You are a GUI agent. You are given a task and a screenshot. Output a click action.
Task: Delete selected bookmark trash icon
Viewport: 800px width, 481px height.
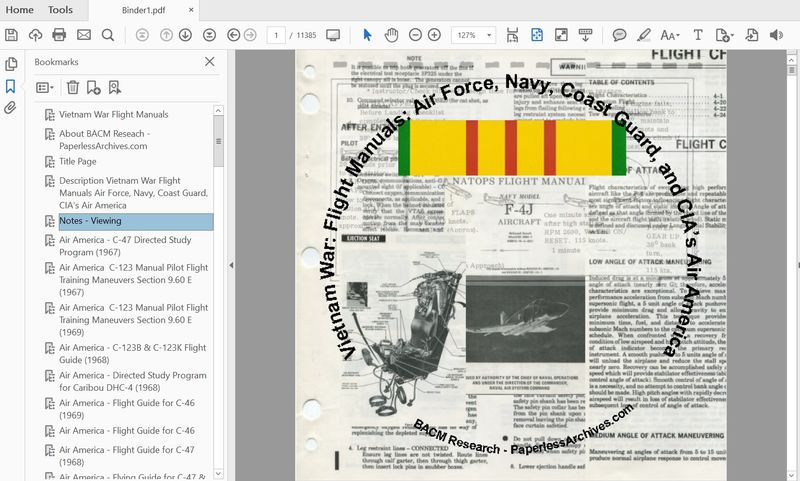click(x=73, y=88)
